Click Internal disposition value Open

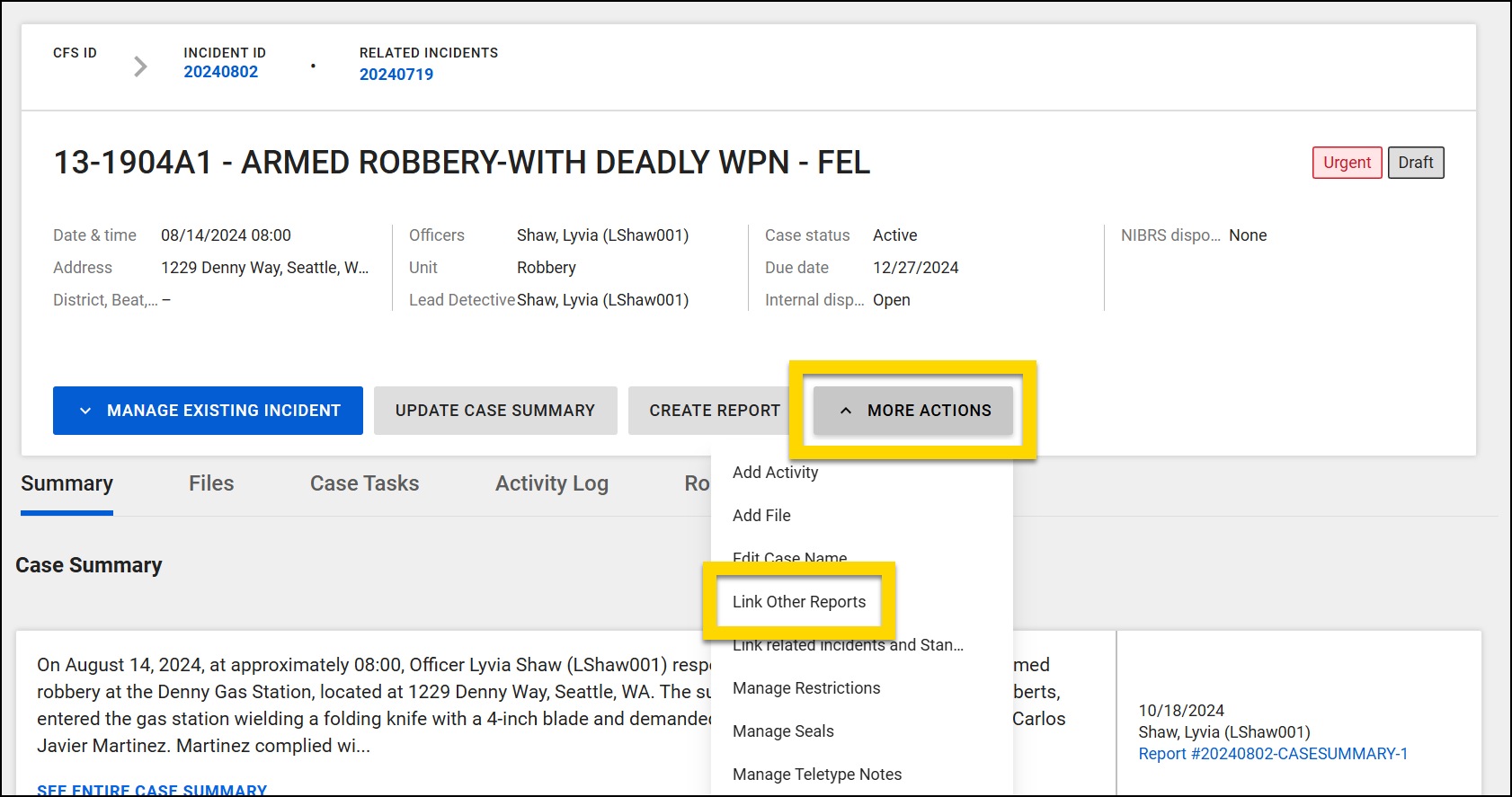click(892, 300)
